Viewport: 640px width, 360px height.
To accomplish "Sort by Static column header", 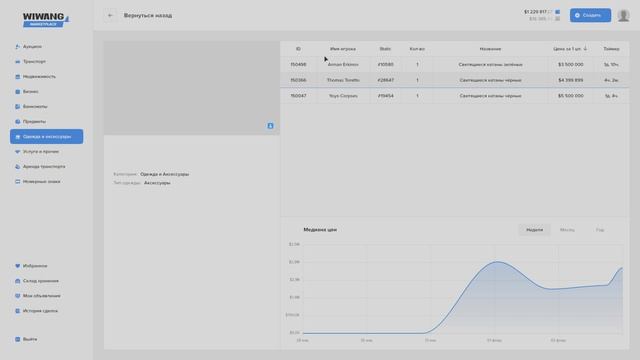I will pyautogui.click(x=385, y=49).
